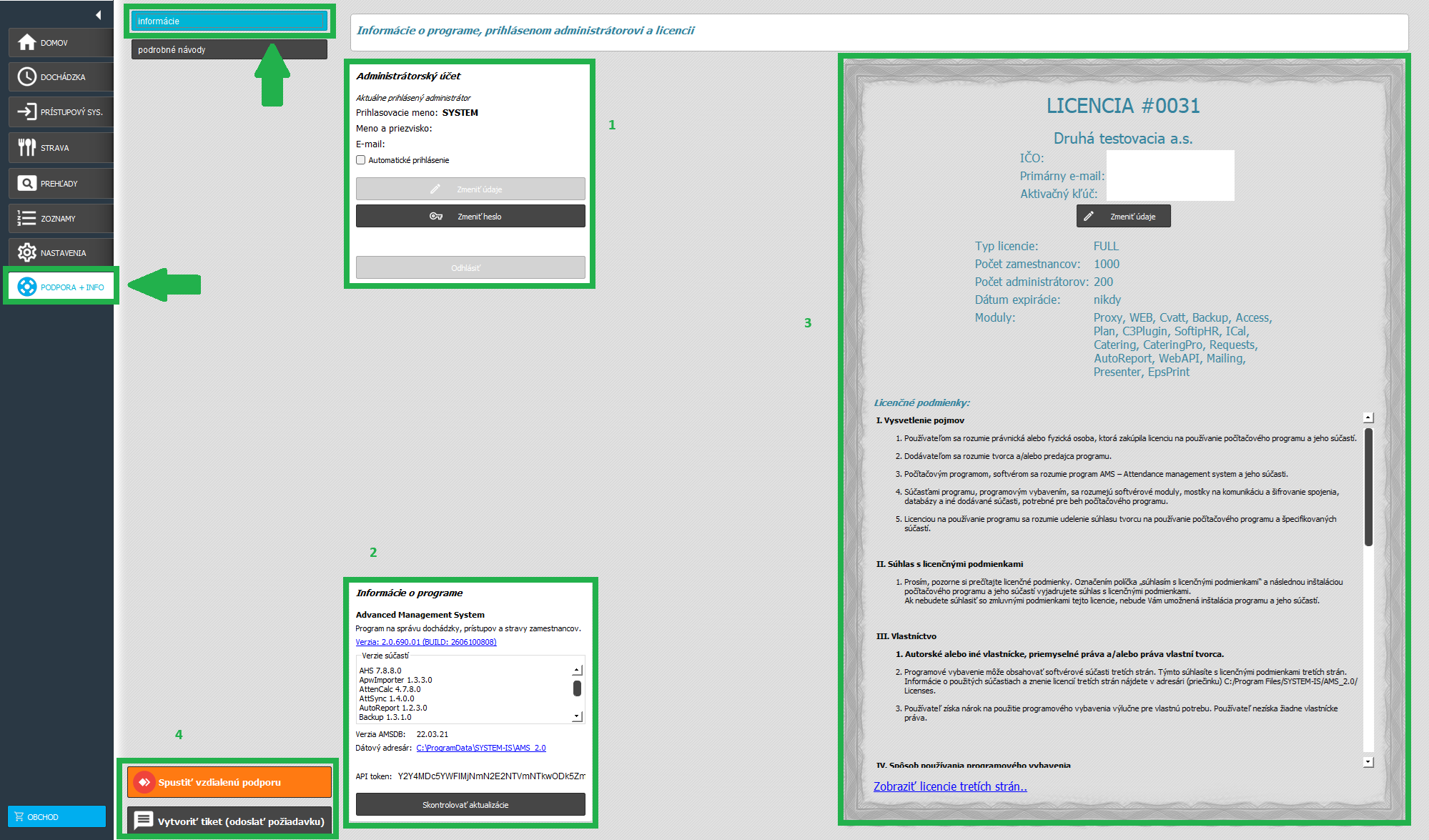The image size is (1429, 840).
Task: Open the DOCHÁDZKA clock section
Action: [61, 77]
